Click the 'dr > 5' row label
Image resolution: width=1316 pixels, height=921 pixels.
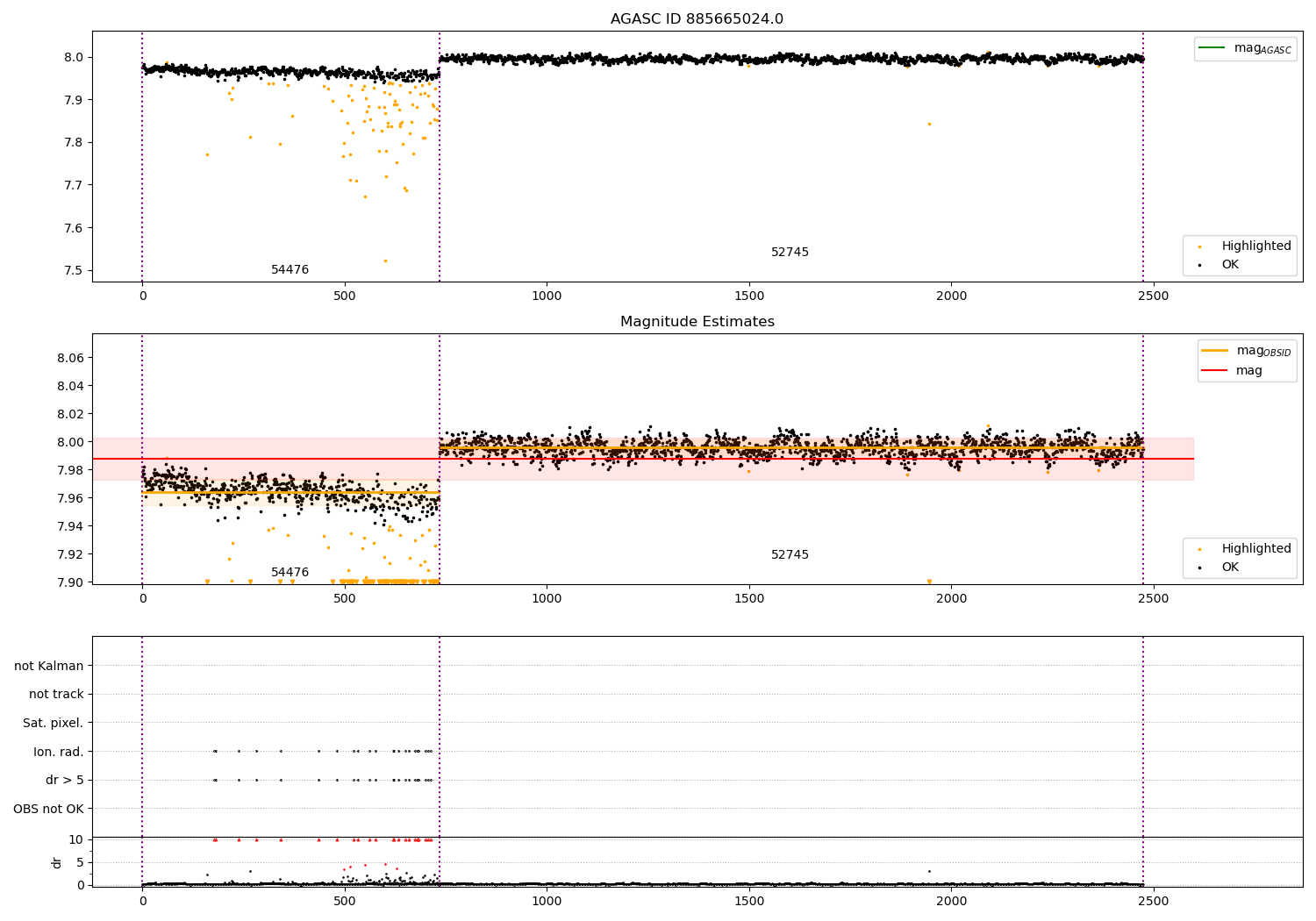pyautogui.click(x=65, y=780)
